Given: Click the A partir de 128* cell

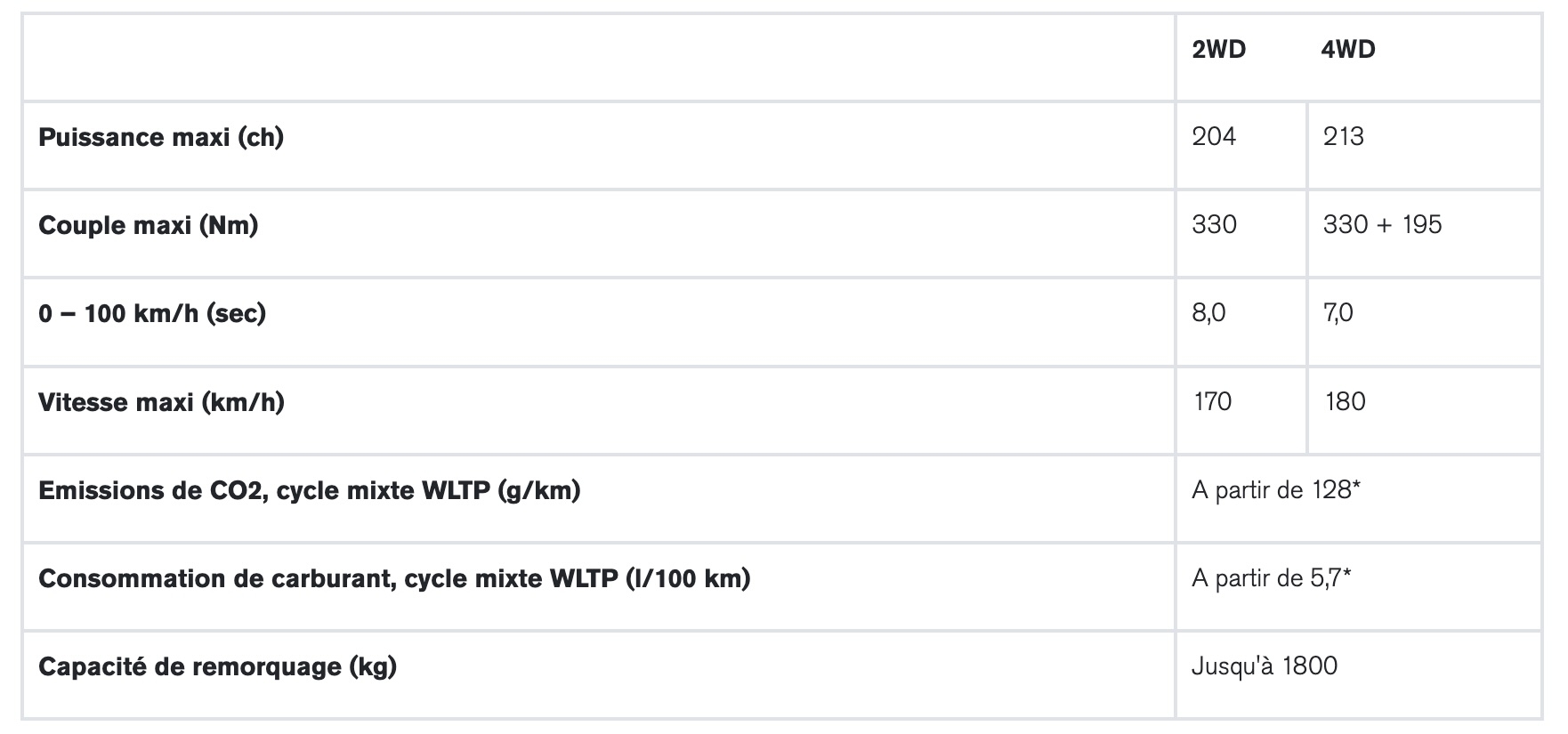Looking at the screenshot, I should click(1275, 490).
